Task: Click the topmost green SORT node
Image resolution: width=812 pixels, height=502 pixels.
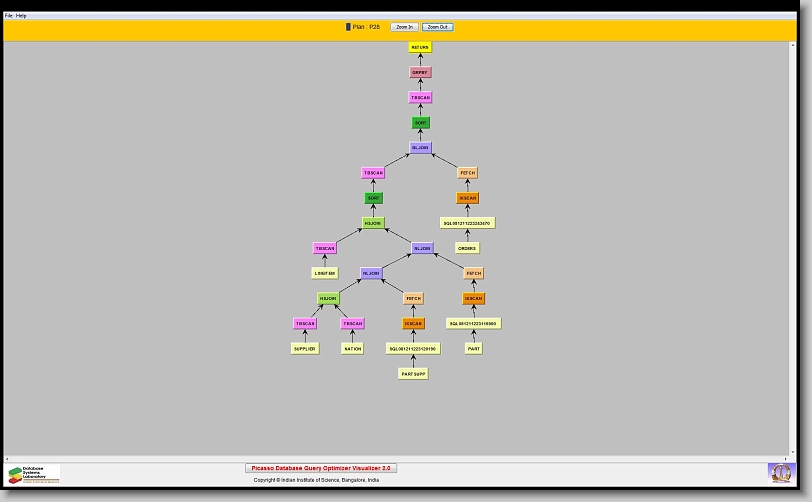Action: [x=420, y=122]
